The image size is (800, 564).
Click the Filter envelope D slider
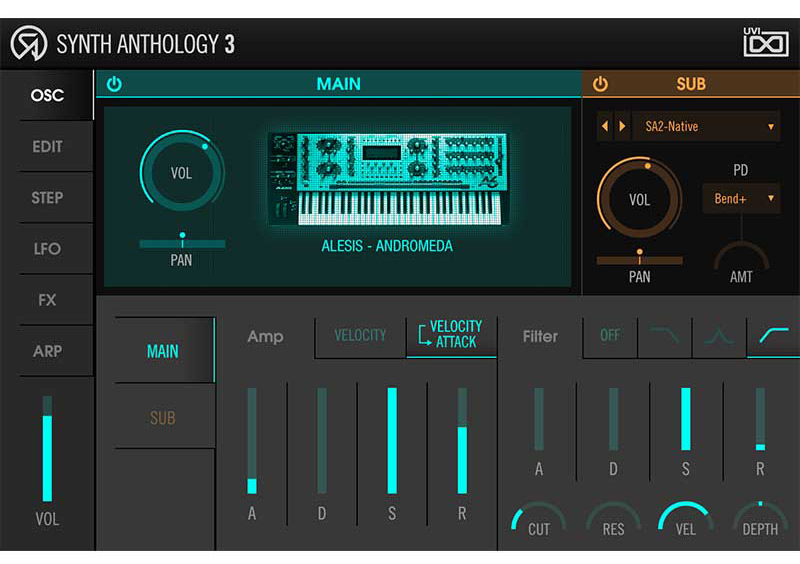(x=613, y=419)
